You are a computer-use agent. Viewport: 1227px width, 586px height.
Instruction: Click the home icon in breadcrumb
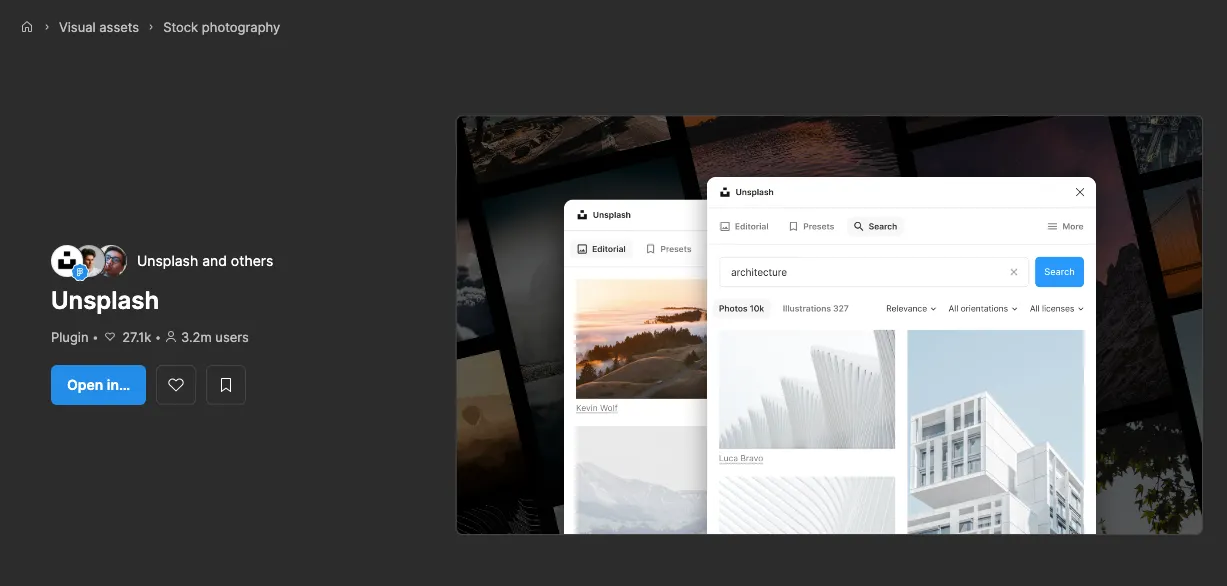coord(27,27)
